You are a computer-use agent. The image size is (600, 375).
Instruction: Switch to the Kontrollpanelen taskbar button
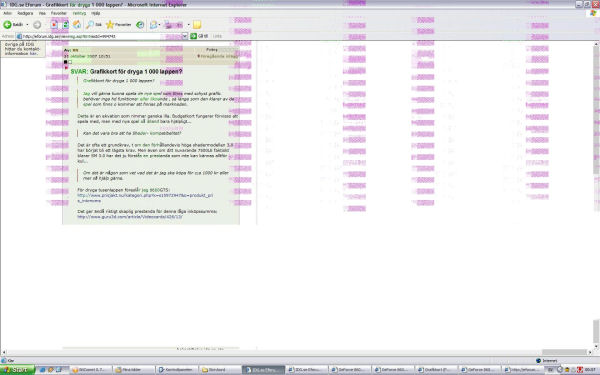[178, 370]
